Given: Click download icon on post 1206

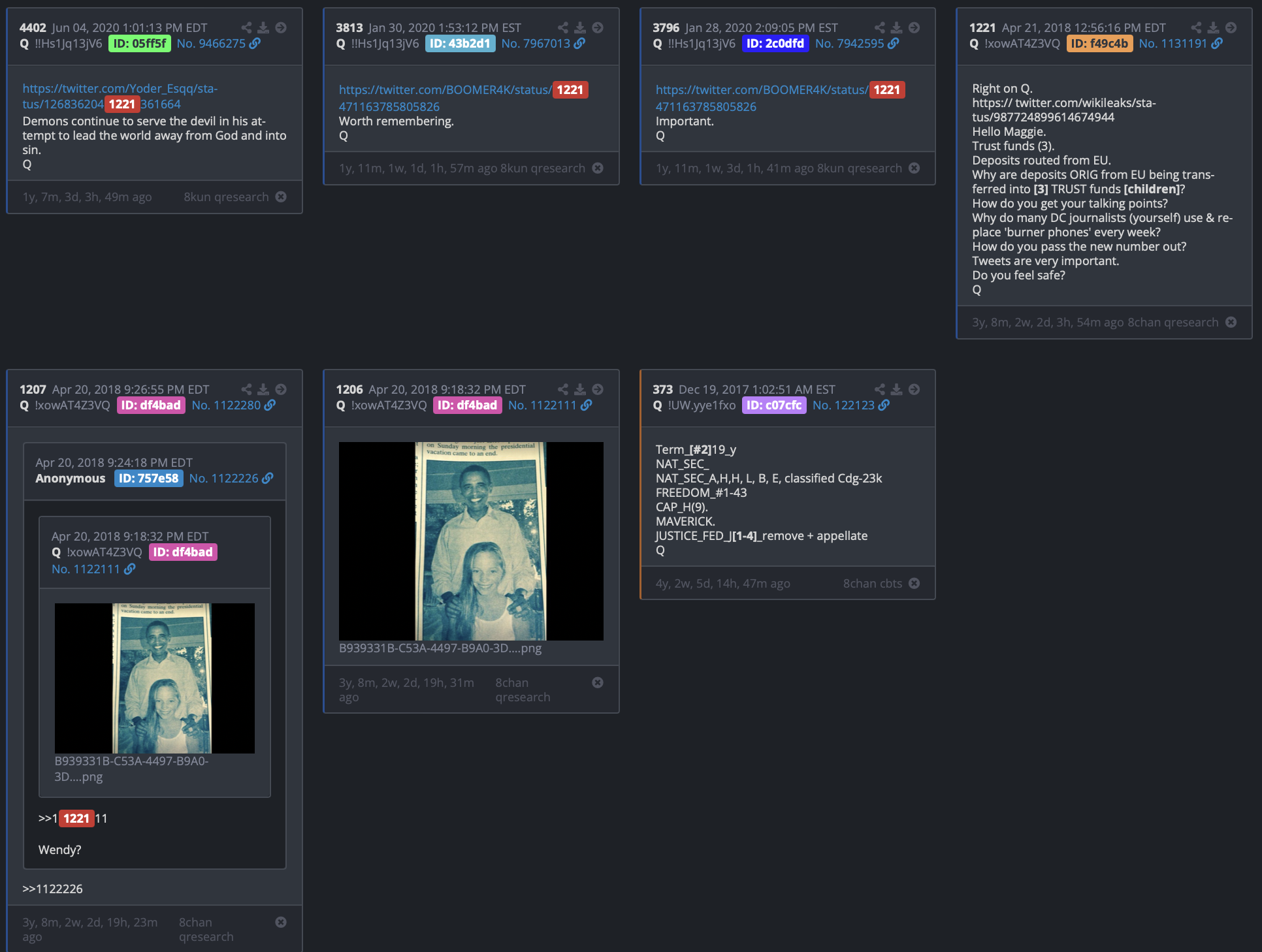Looking at the screenshot, I should pyautogui.click(x=580, y=389).
